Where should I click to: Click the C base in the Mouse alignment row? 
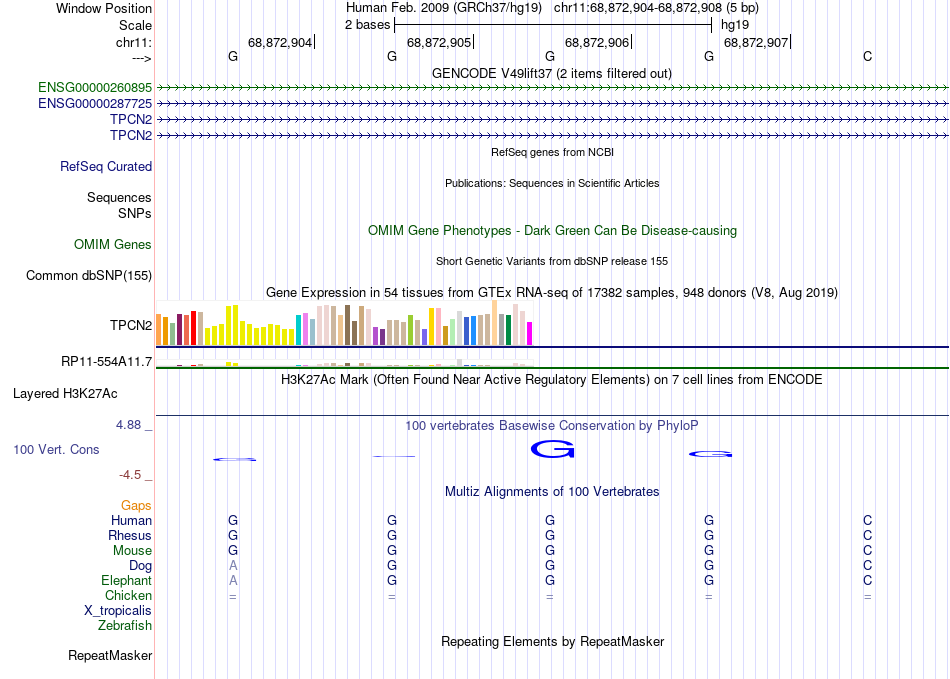[x=868, y=551]
